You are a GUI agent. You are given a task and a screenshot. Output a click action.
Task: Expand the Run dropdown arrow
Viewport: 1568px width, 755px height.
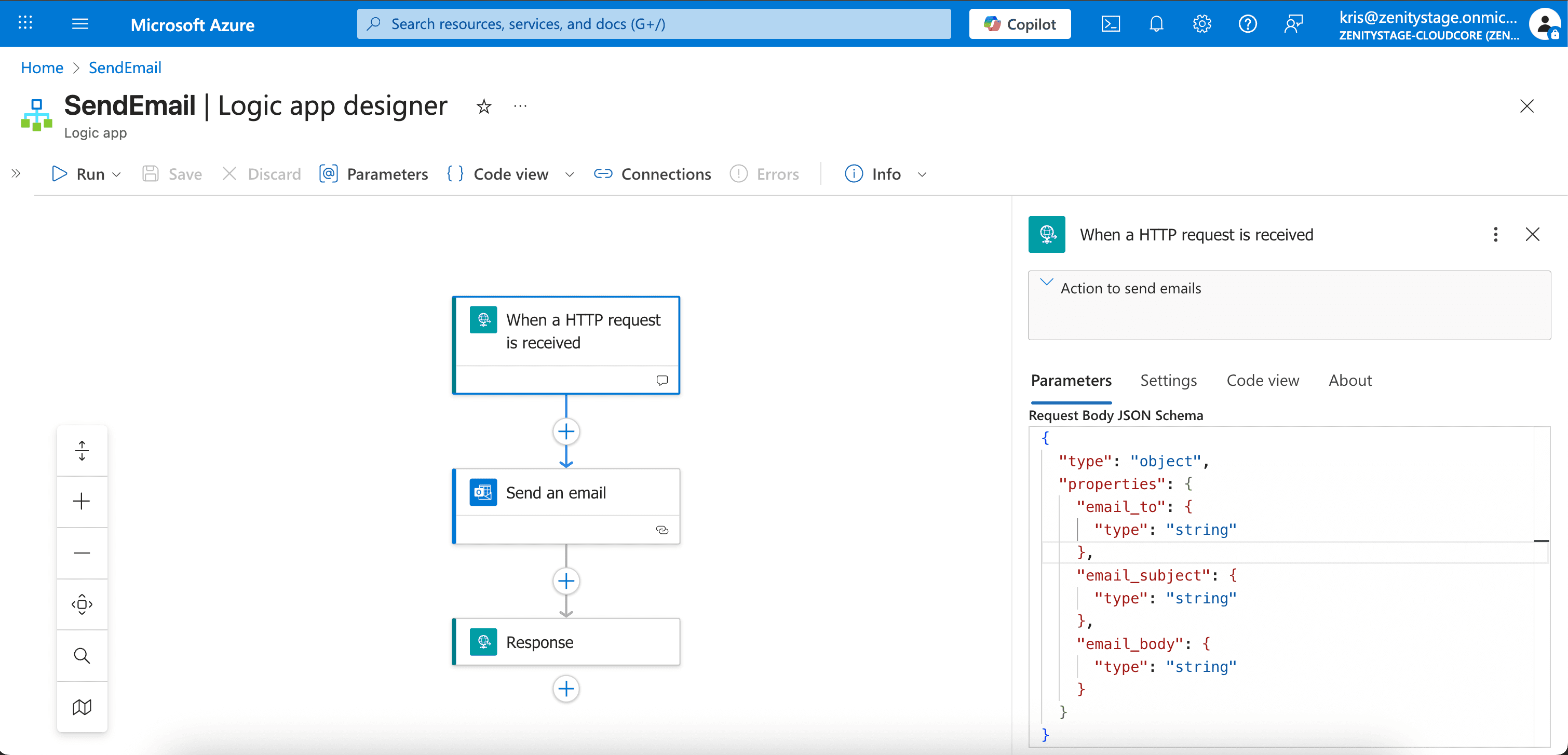[117, 174]
